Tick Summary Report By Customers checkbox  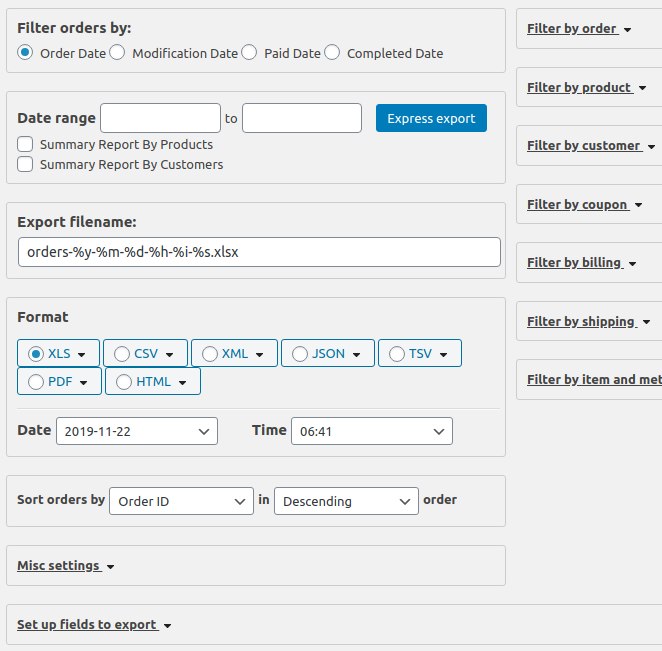tap(25, 165)
